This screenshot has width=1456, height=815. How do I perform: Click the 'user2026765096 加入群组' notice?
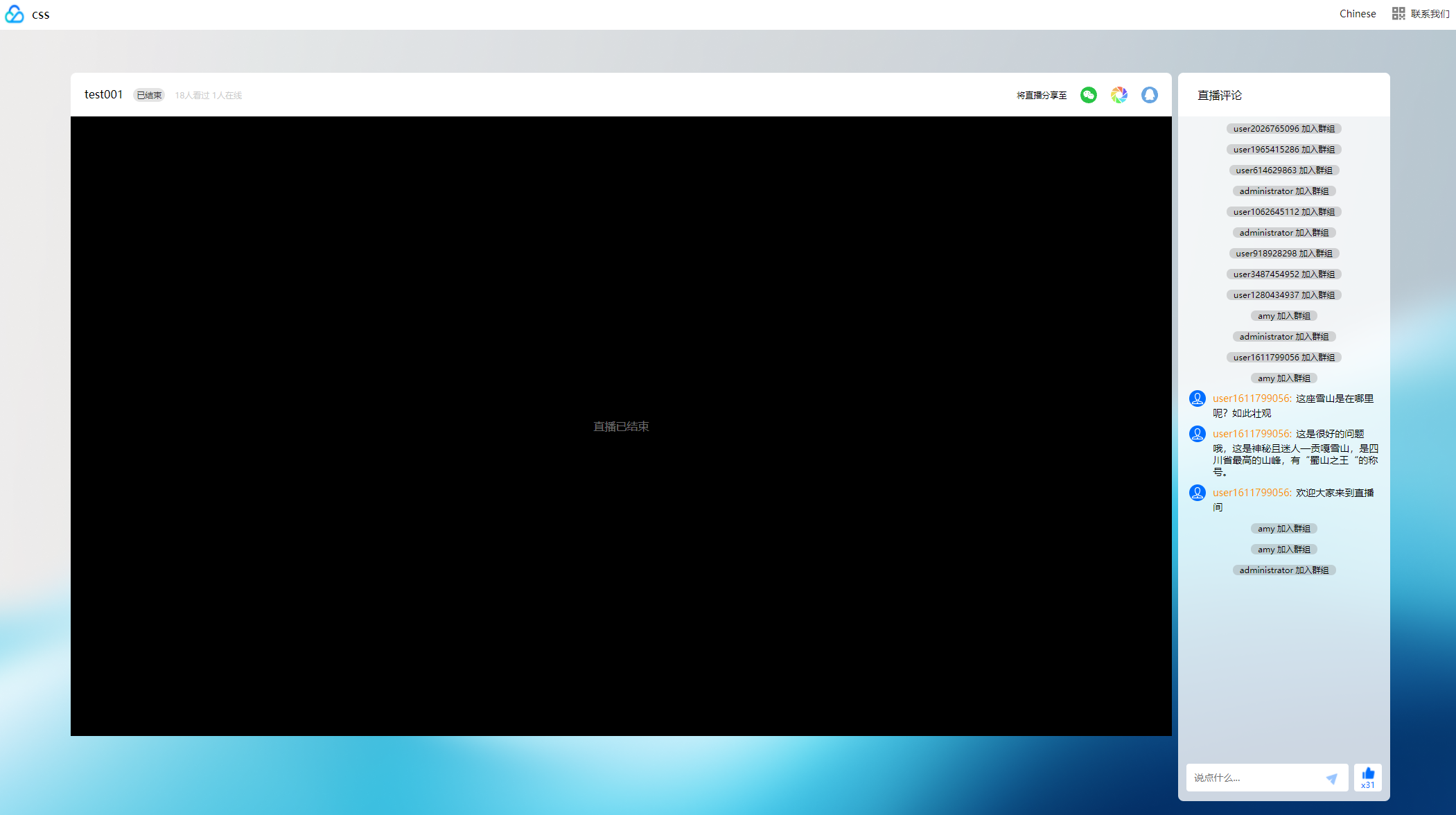(x=1283, y=129)
